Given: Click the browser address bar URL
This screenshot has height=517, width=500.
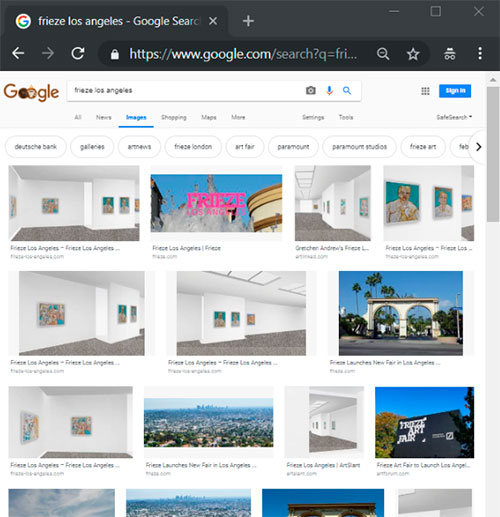Looking at the screenshot, I should click(x=243, y=54).
